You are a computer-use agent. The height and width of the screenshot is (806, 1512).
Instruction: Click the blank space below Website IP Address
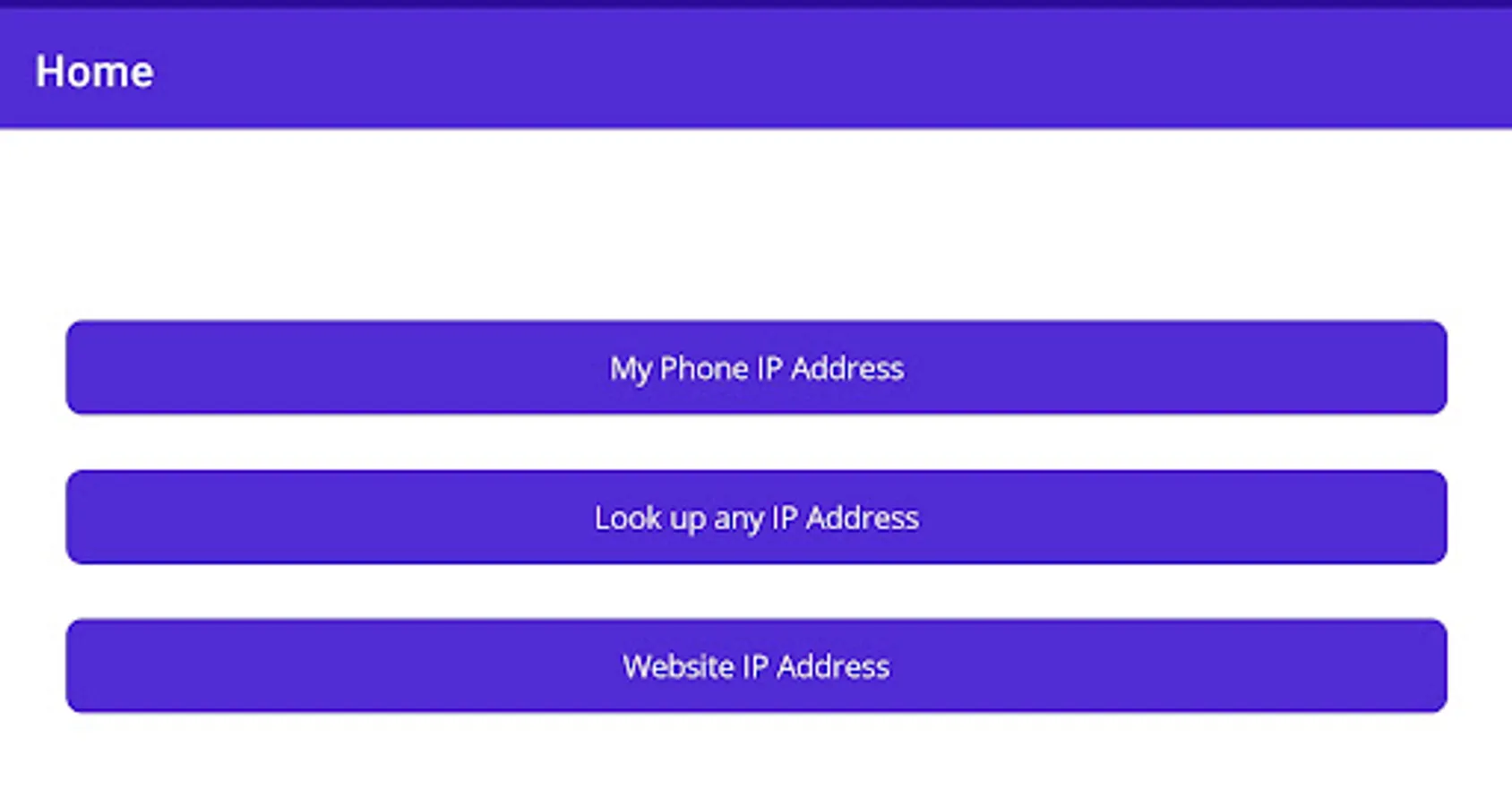tap(756, 759)
